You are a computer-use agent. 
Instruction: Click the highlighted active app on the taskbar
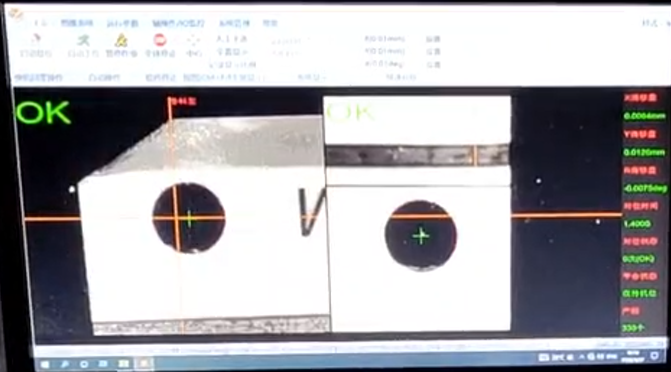(144, 364)
